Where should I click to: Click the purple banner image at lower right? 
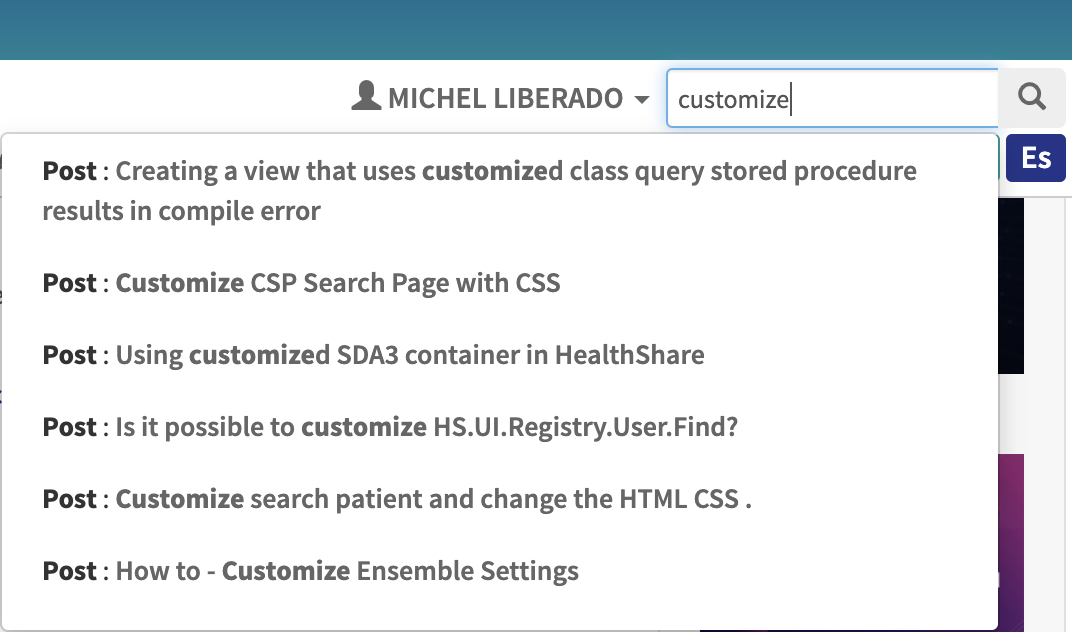(x=1011, y=540)
